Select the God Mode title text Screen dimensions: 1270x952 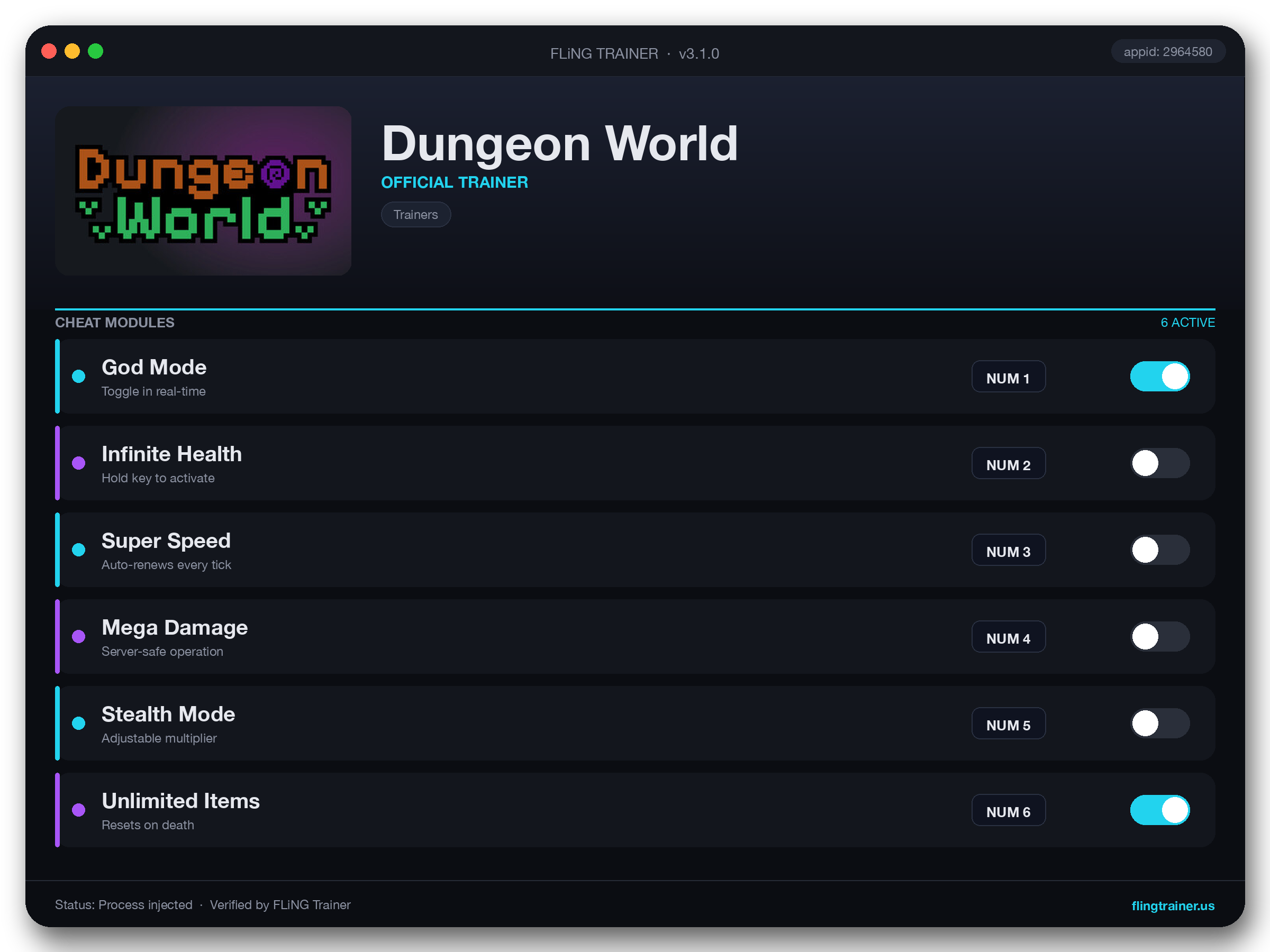tap(154, 367)
